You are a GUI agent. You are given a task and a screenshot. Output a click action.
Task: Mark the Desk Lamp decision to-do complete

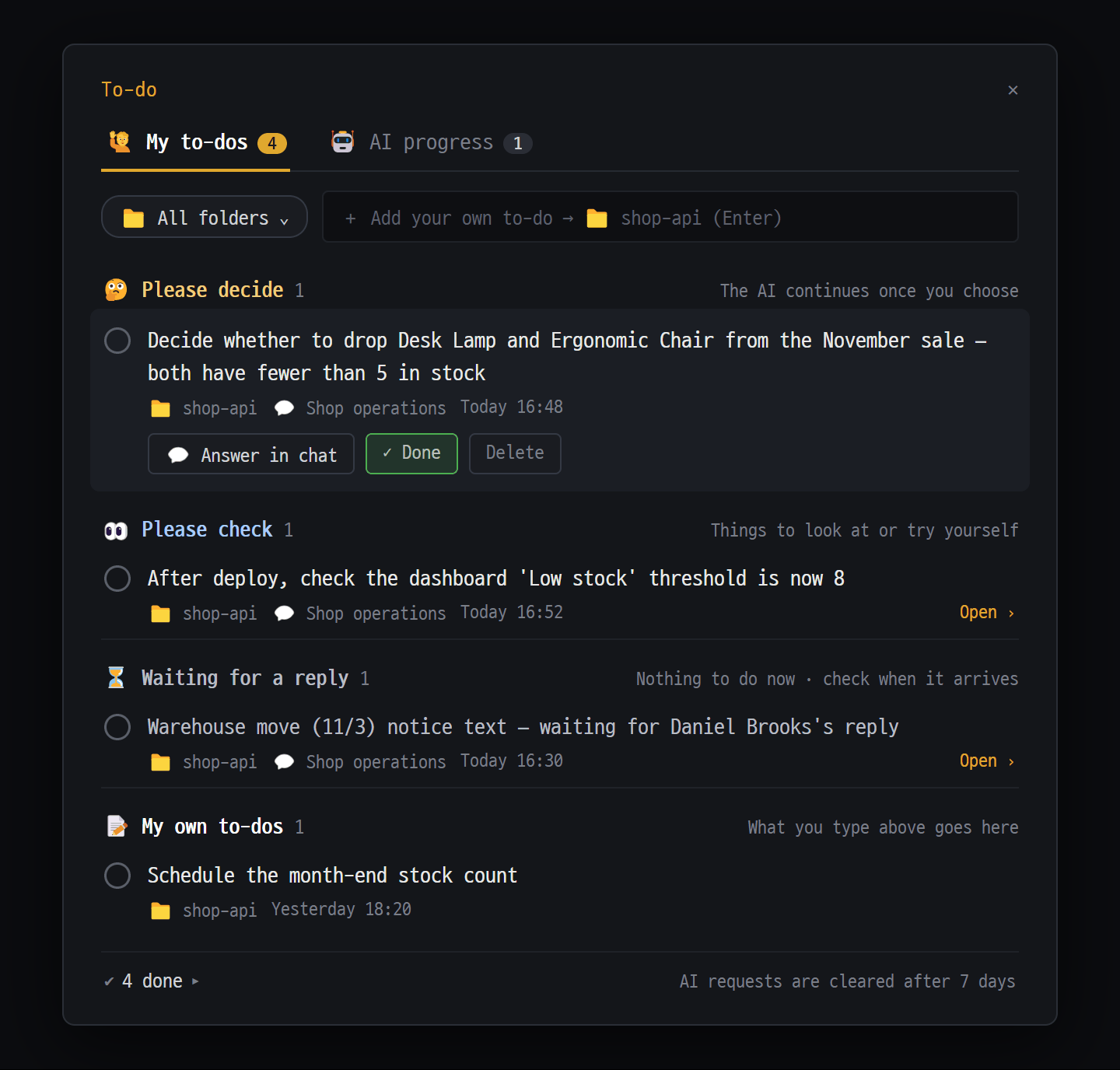pos(117,341)
